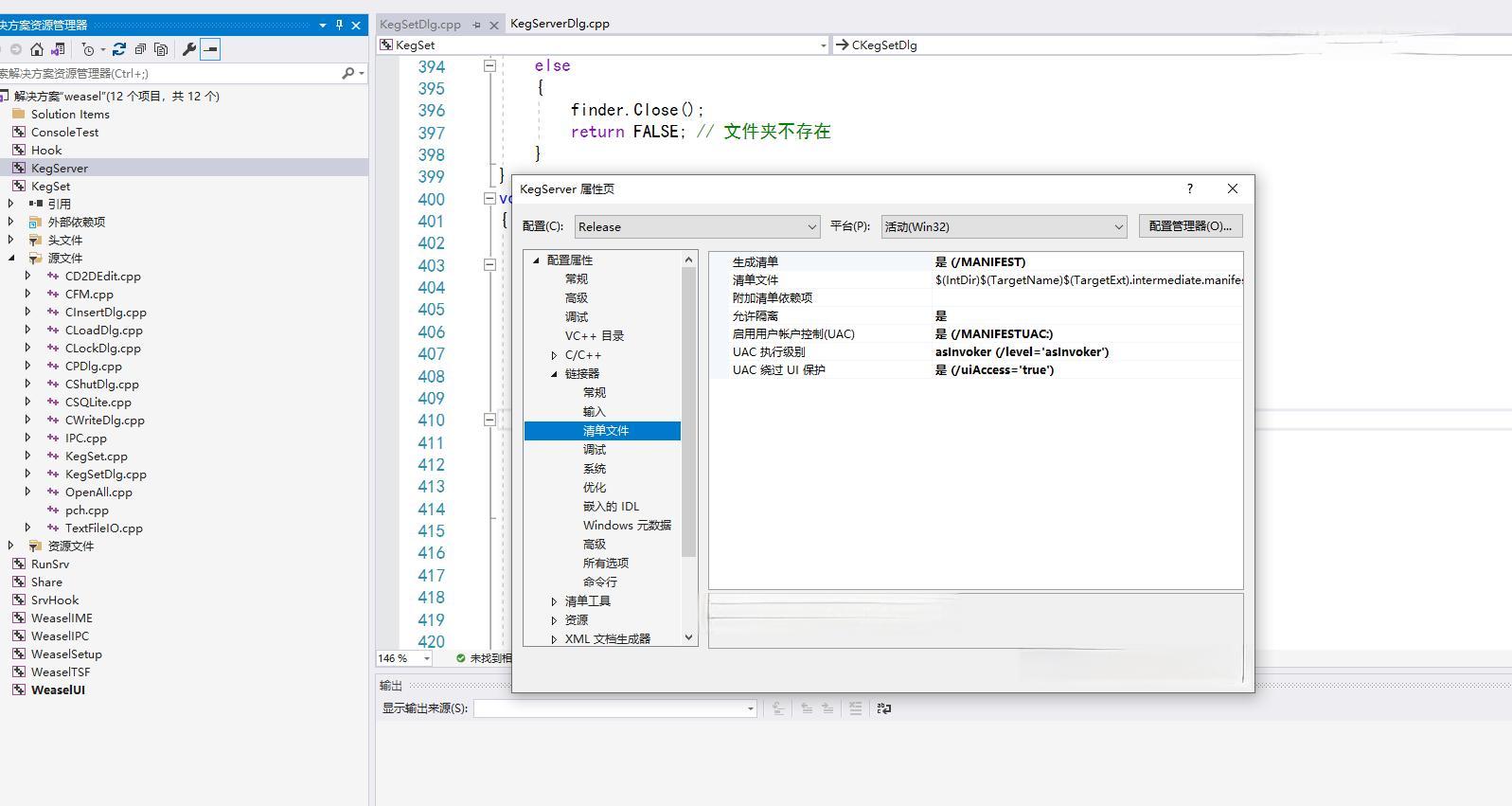Select 输入 under 链接器
This screenshot has height=806, width=1512.
(594, 412)
